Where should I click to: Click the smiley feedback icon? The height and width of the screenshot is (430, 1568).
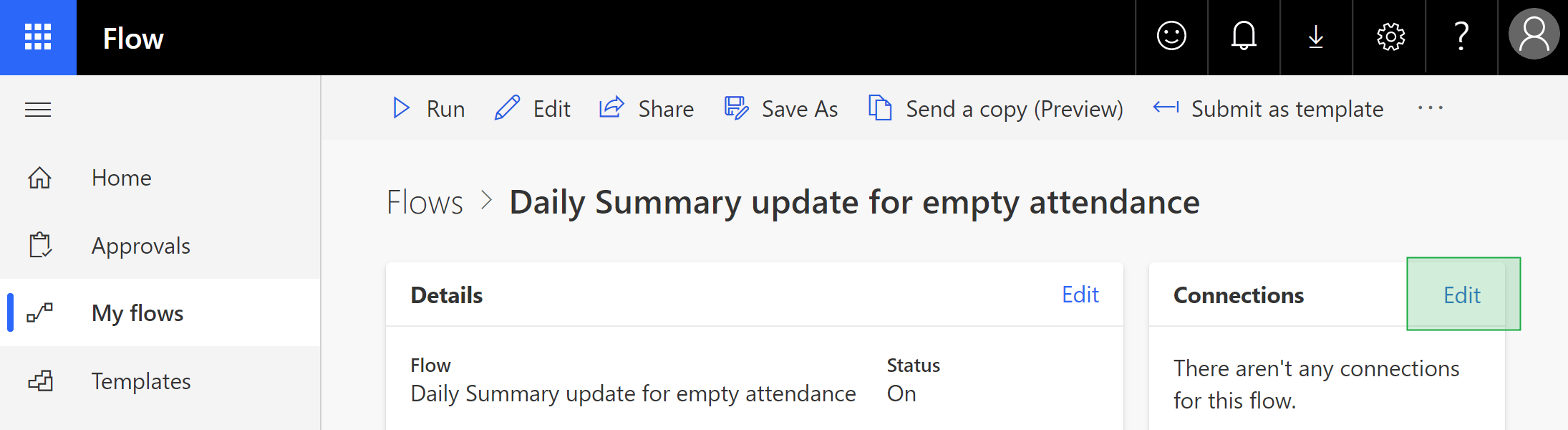[1171, 37]
